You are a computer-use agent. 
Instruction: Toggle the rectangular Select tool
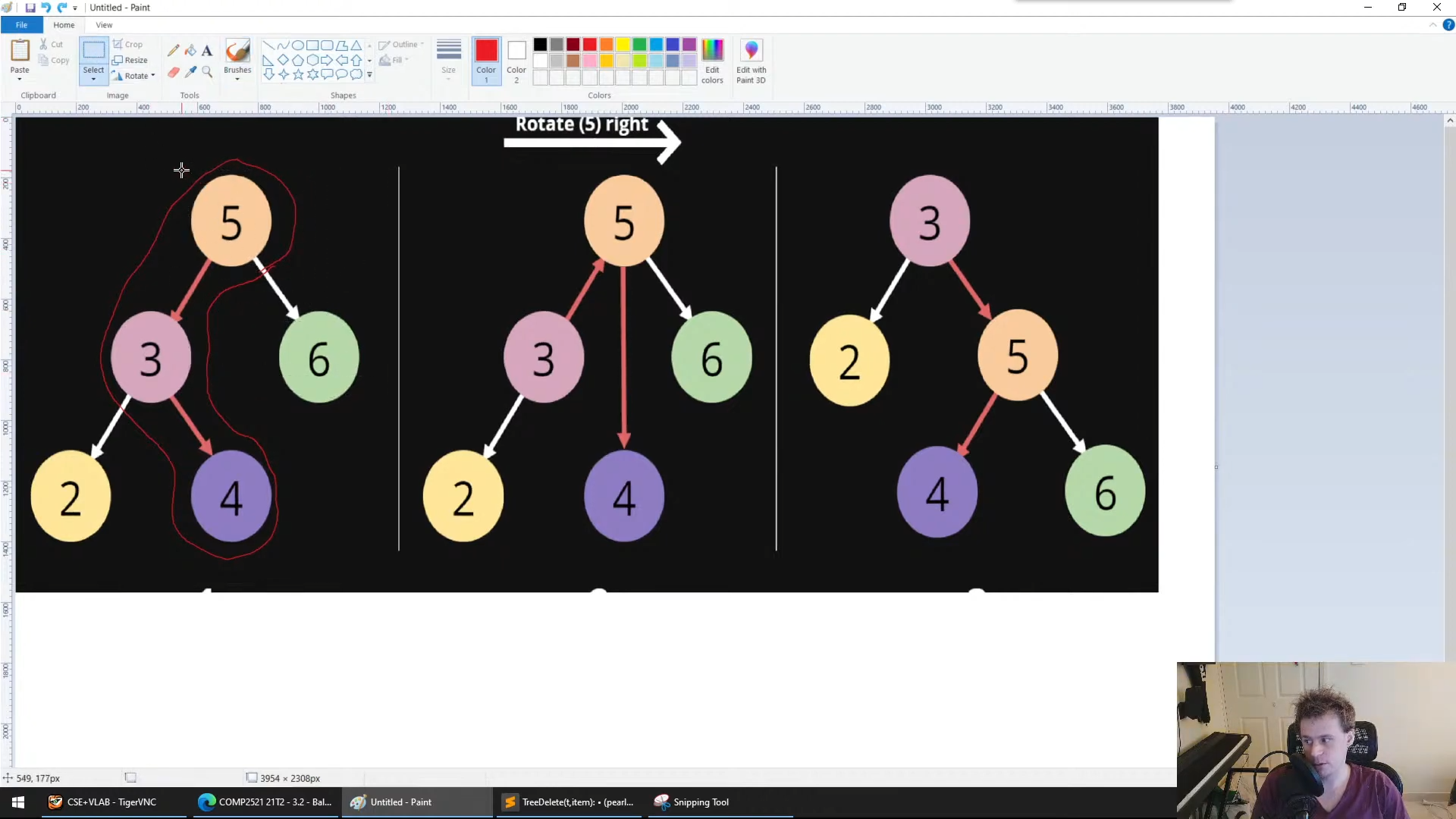tap(94, 51)
